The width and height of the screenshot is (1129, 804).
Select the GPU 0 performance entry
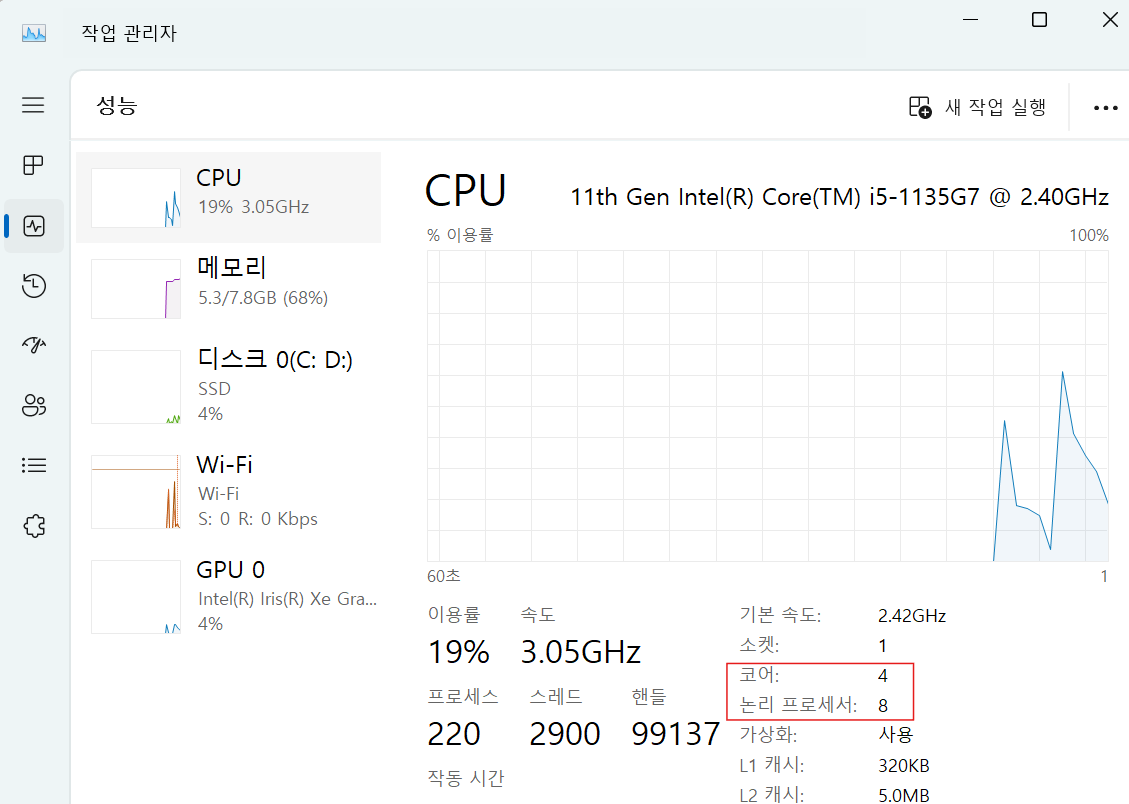pos(228,597)
